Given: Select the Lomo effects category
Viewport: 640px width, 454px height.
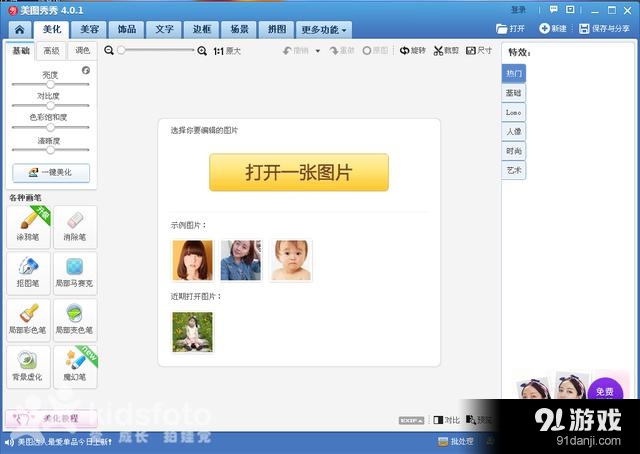Looking at the screenshot, I should [x=513, y=112].
